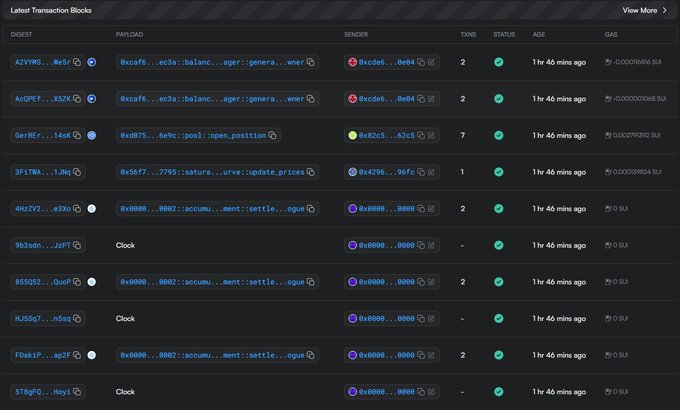Viewport: 680px width, 410px height.
Task: Click avatar of sender 0x82c5...62c5
Action: coord(353,135)
